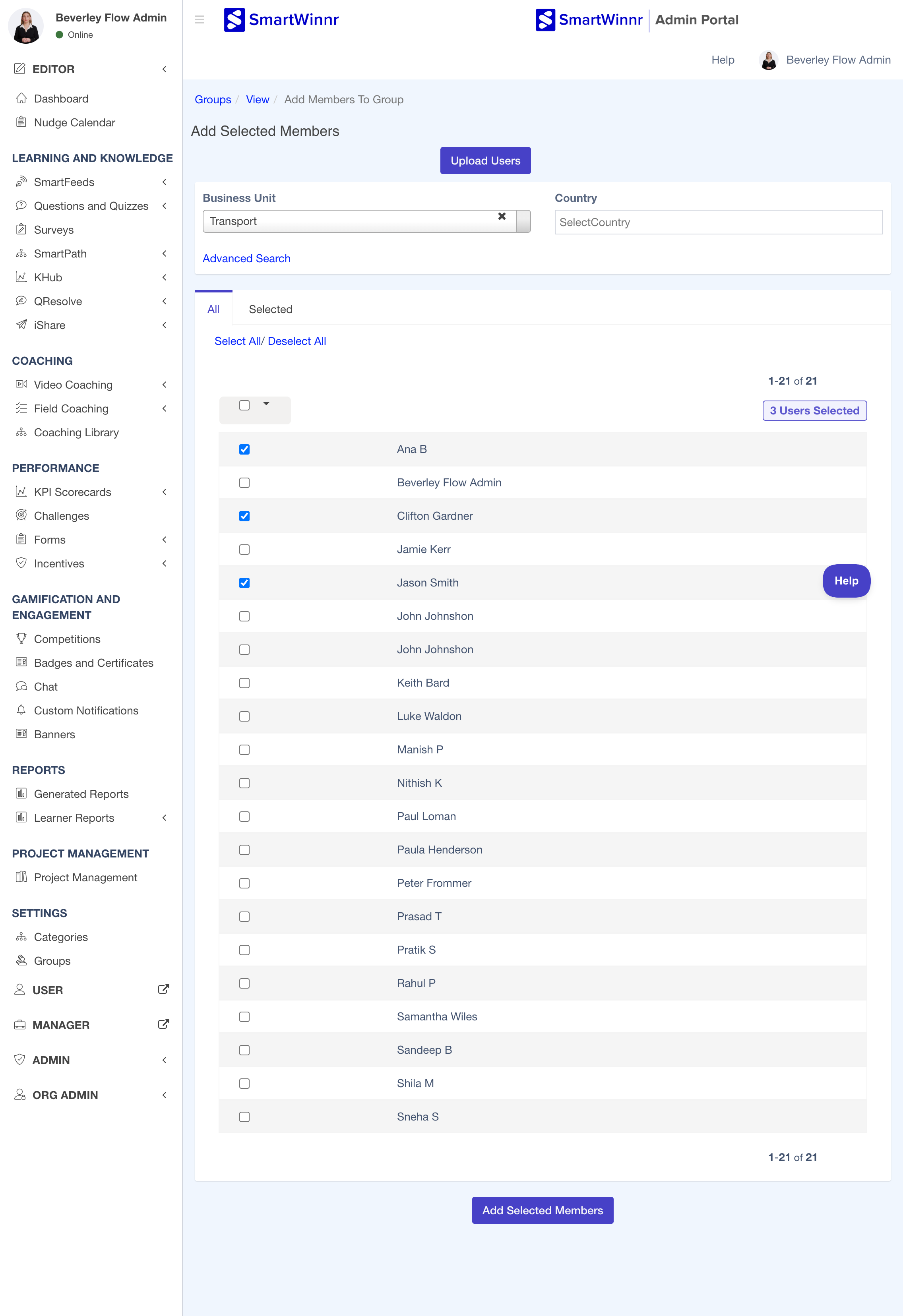Click the Custom Notifications bell icon
Viewport: 903px width, 1316px height.
tap(21, 710)
